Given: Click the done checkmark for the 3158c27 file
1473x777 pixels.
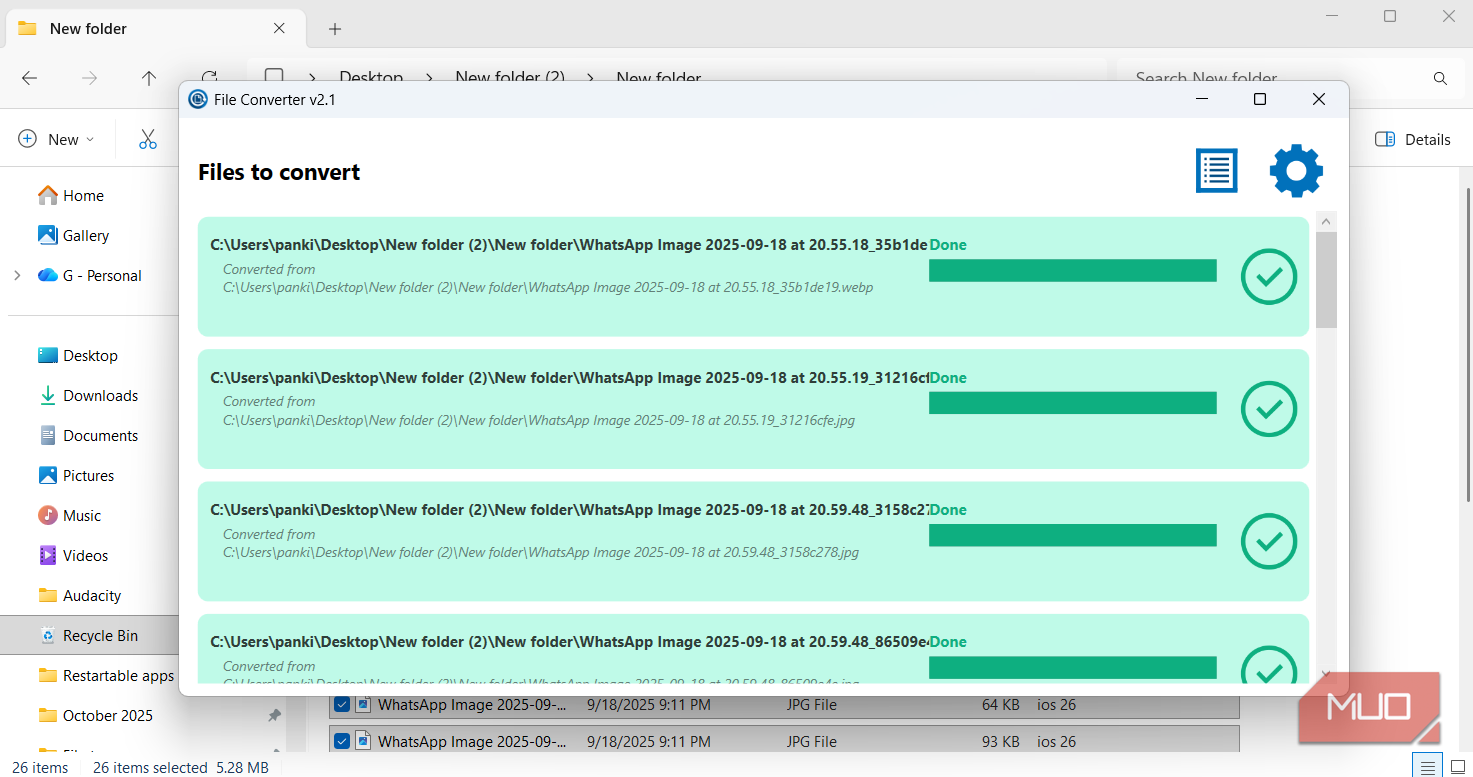Looking at the screenshot, I should point(1269,541).
